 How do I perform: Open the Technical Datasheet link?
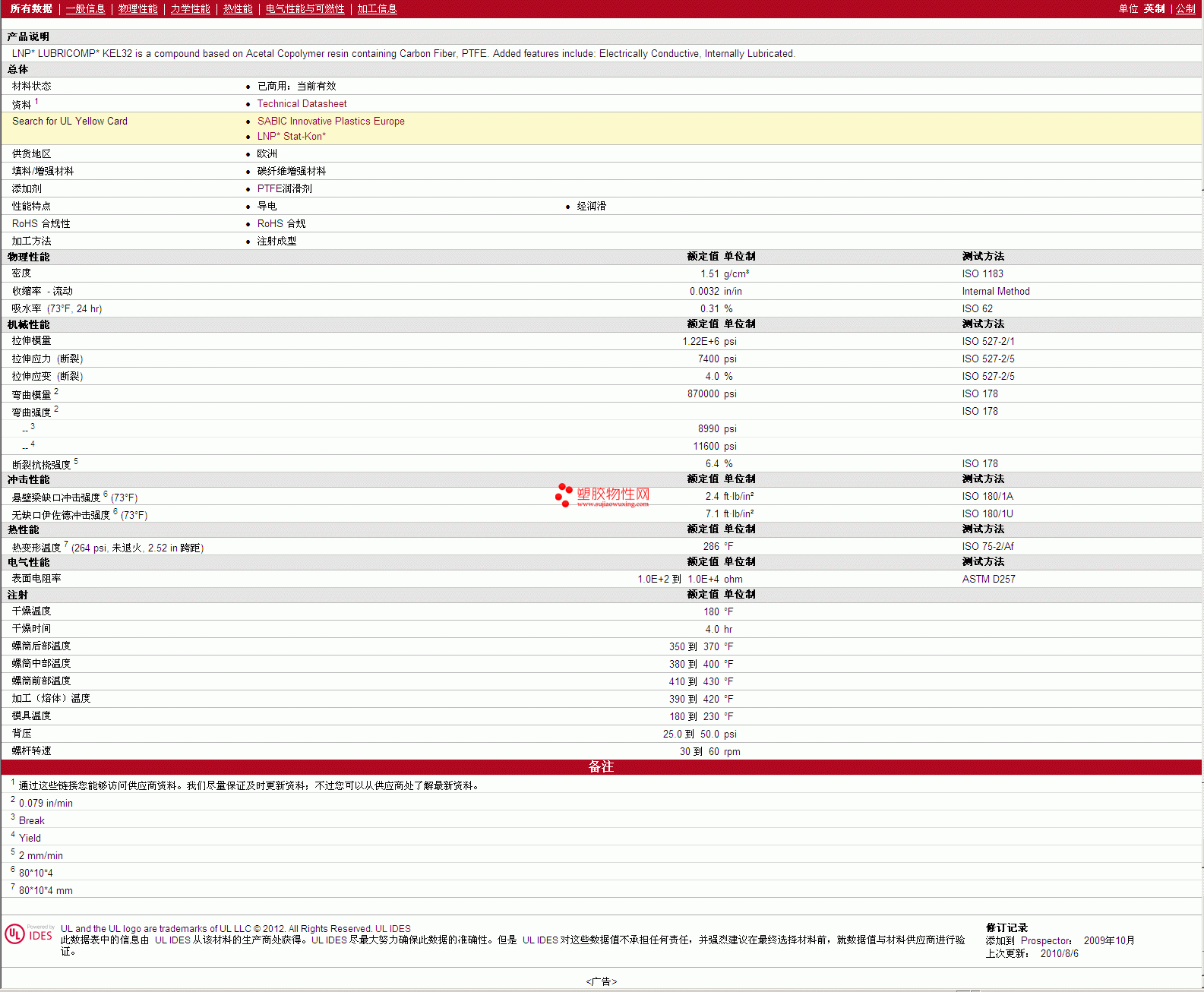(302, 103)
